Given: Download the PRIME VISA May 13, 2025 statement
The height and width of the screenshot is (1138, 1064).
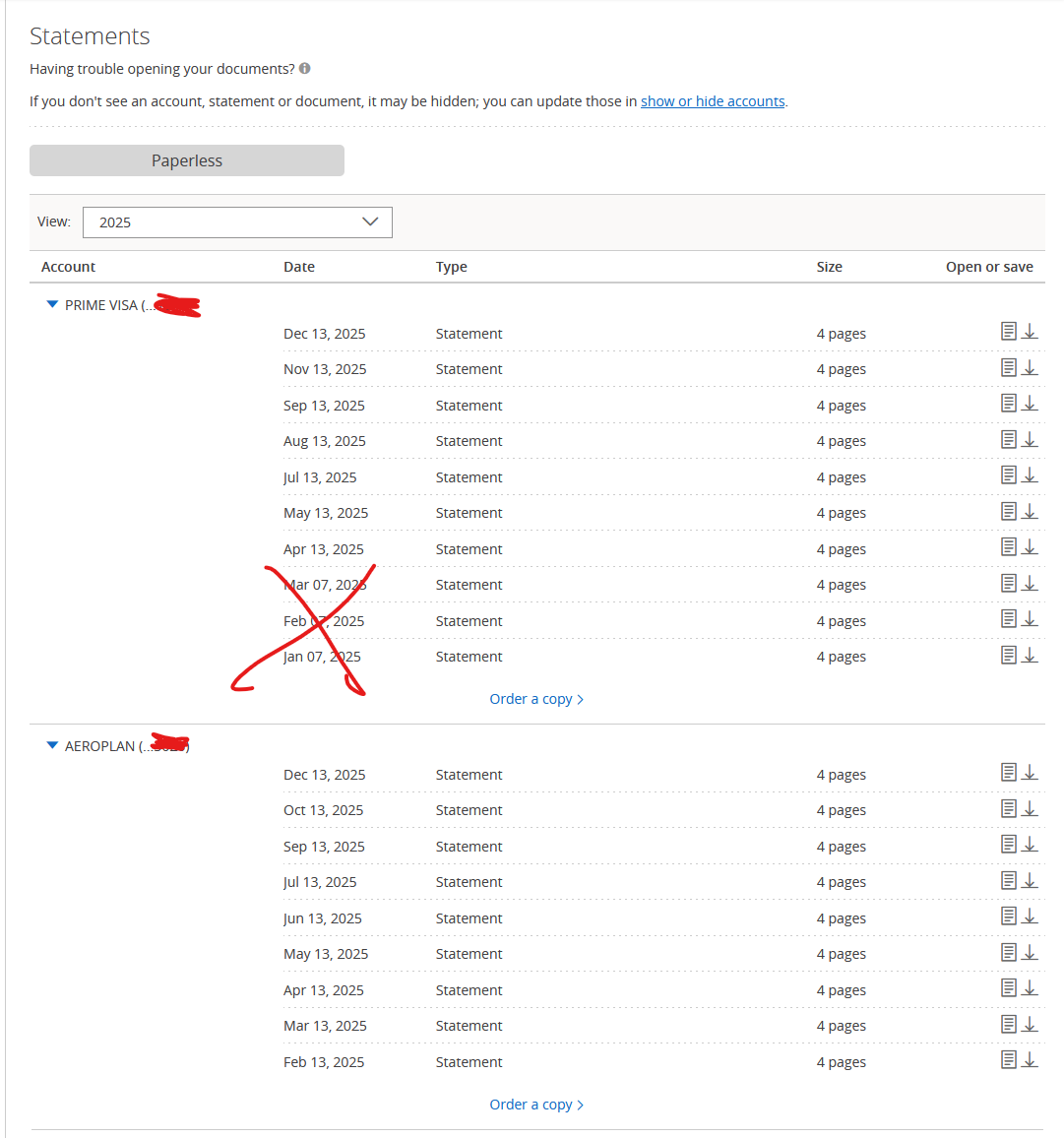Looking at the screenshot, I should tap(1030, 512).
